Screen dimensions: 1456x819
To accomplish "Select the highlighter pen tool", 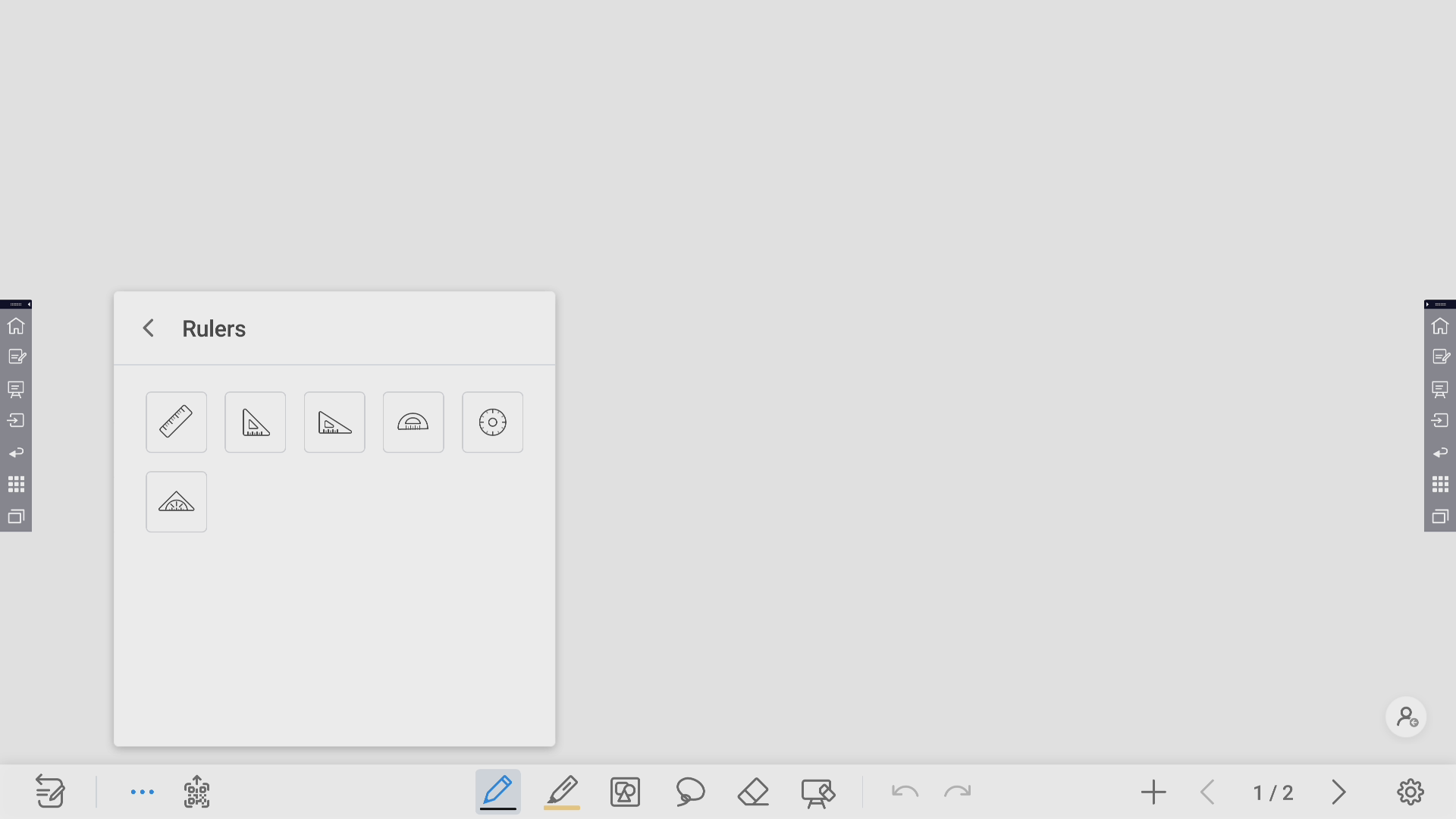I will click(562, 792).
